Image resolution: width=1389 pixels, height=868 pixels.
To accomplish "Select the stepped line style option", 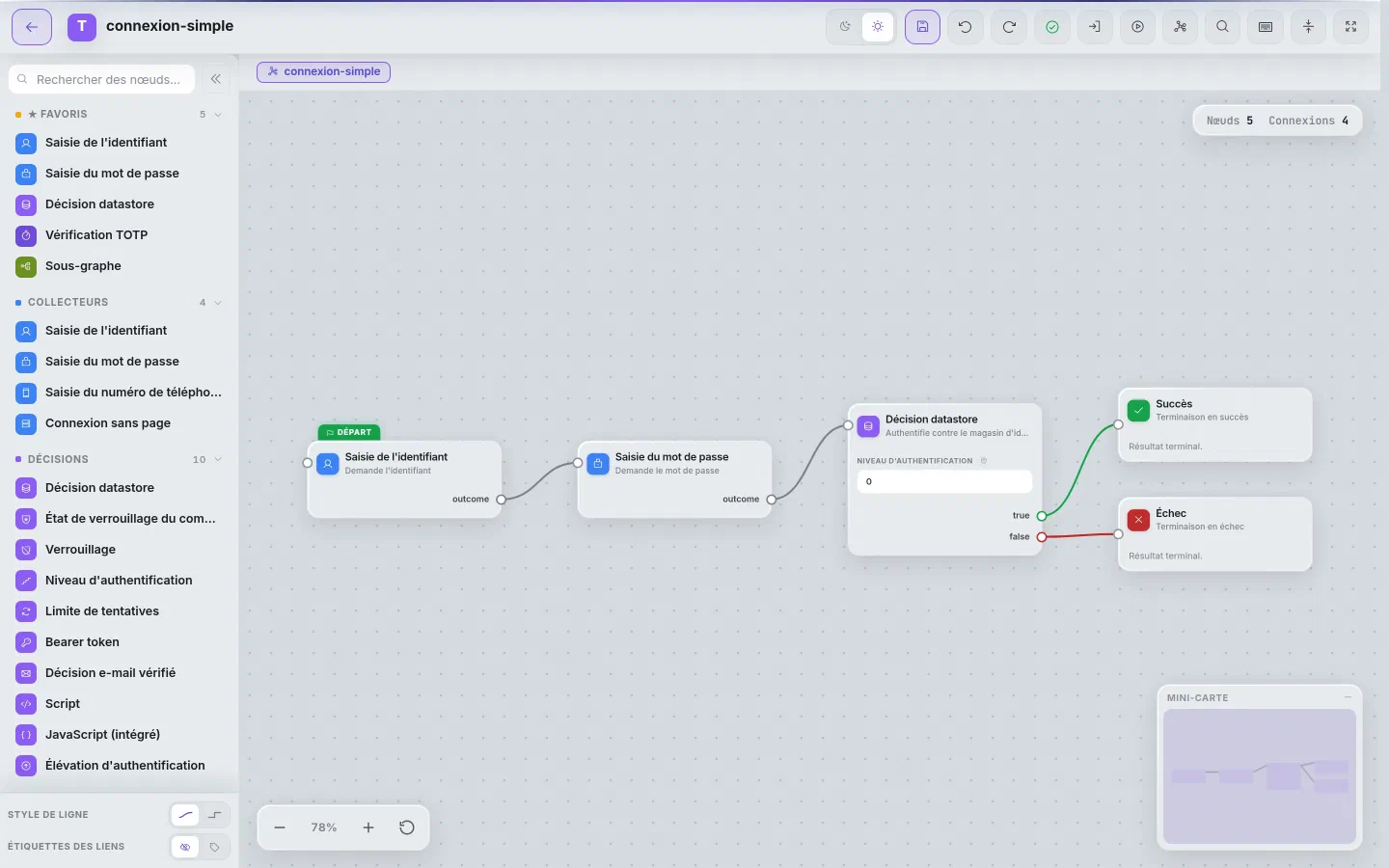I will [x=214, y=815].
